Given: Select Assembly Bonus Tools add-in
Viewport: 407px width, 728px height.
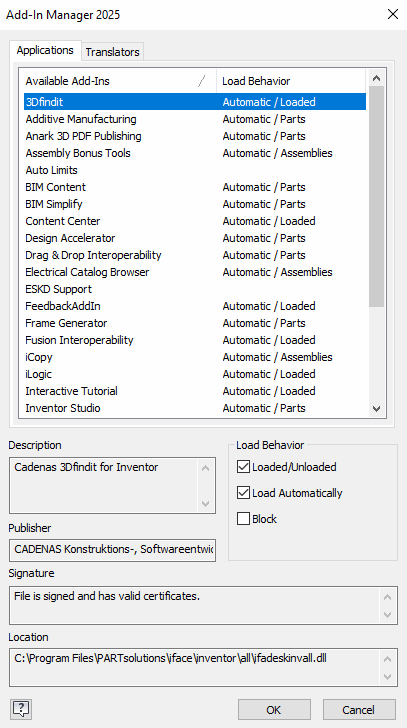Looking at the screenshot, I should [x=195, y=153].
